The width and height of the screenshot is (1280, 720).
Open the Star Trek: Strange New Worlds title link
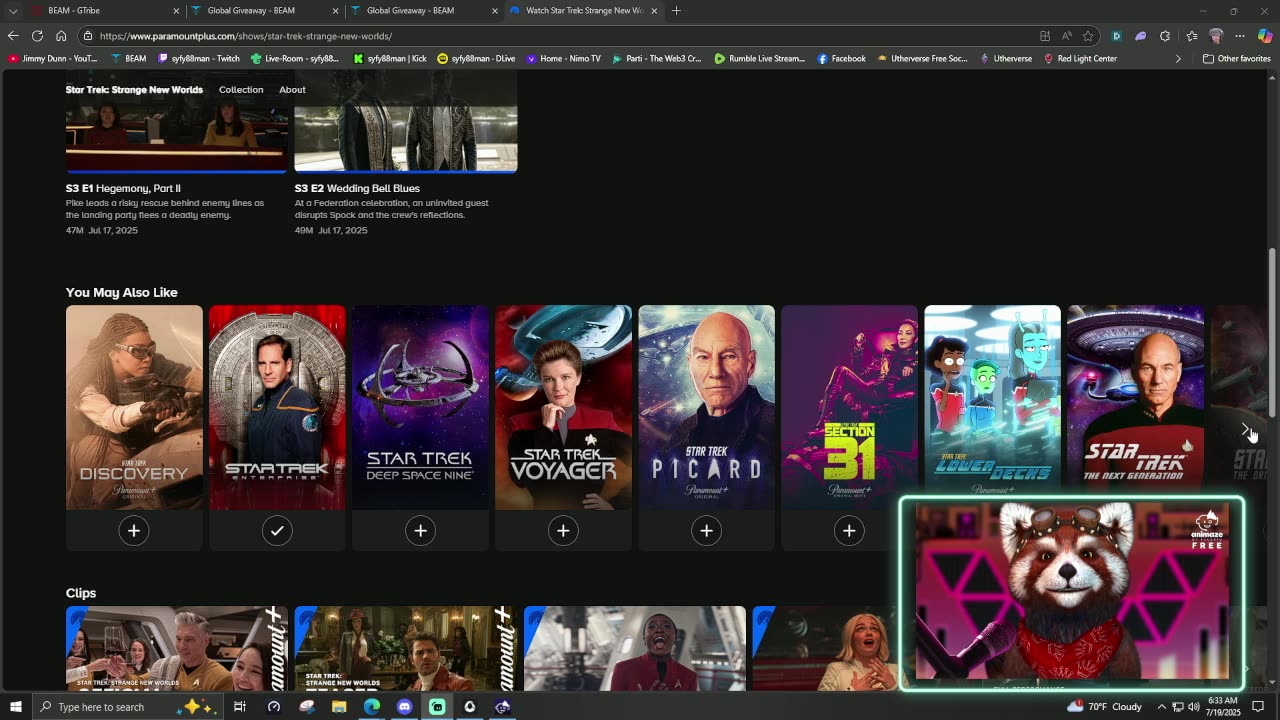(x=134, y=90)
